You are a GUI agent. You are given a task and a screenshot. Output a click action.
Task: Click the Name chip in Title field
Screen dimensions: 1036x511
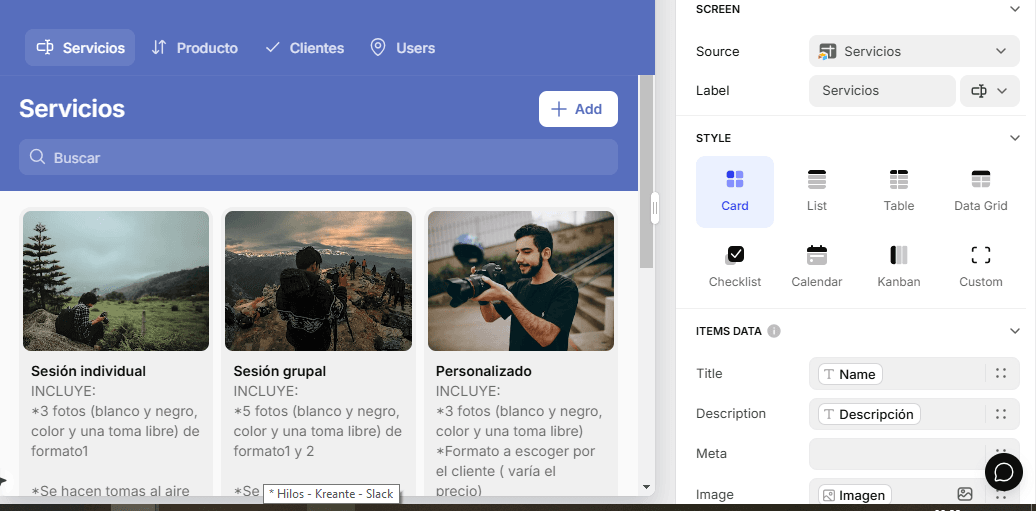[850, 374]
